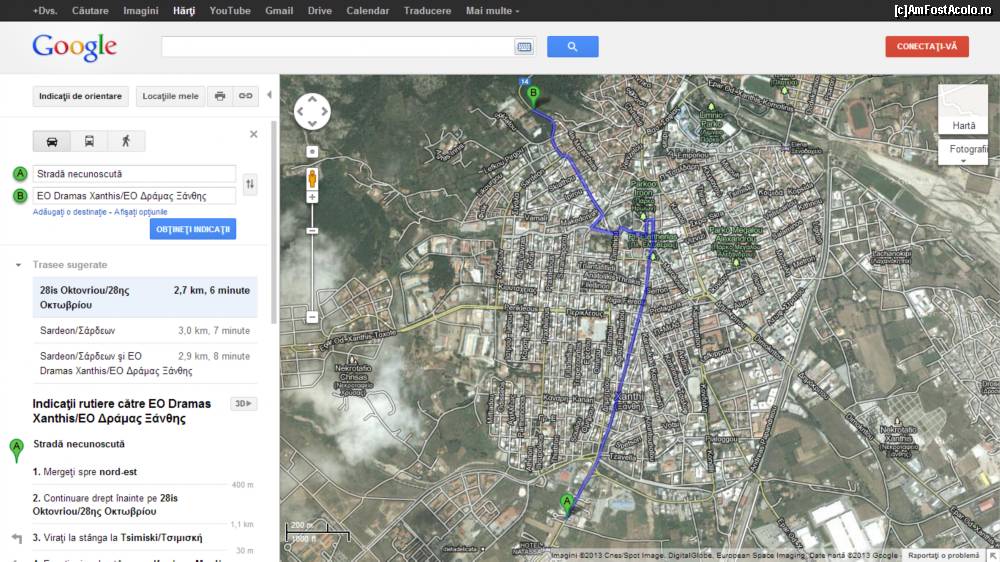Collapse Trasee sugerate section
The image size is (1000, 562).
[18, 265]
